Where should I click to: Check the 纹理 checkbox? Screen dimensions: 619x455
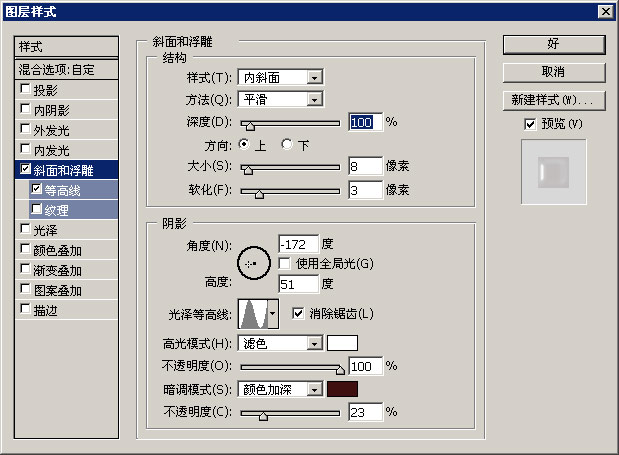tap(36, 209)
